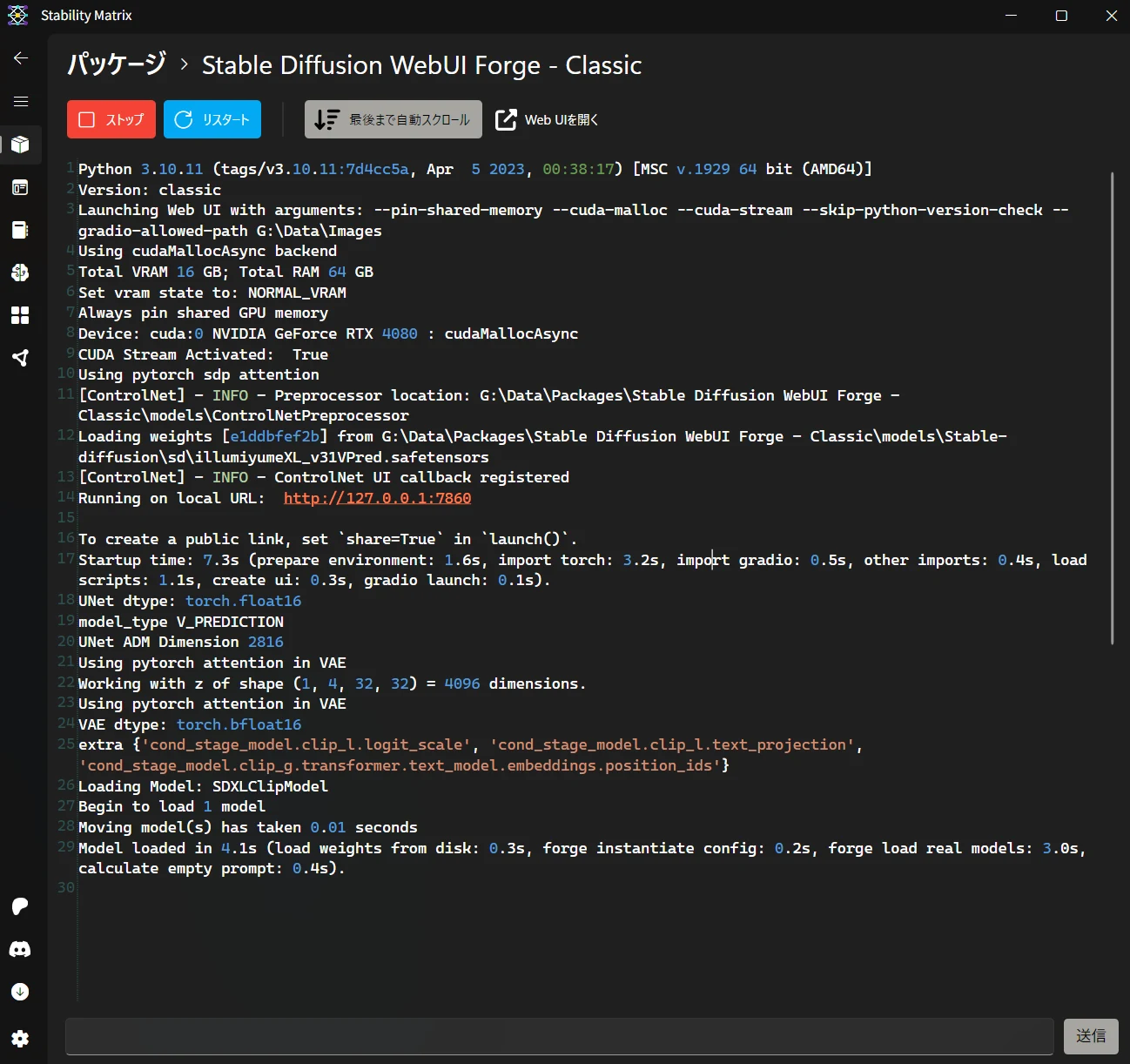
Task: Click 'Launching Web UI with arguments' line
Action: click(574, 220)
